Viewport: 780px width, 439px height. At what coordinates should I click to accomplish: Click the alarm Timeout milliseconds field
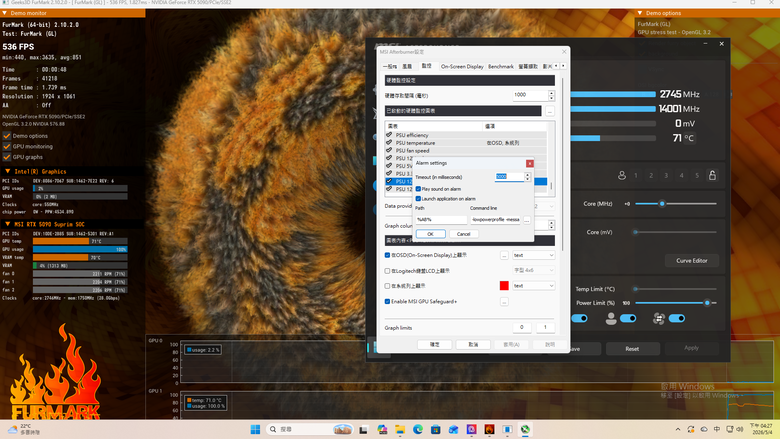click(x=509, y=176)
